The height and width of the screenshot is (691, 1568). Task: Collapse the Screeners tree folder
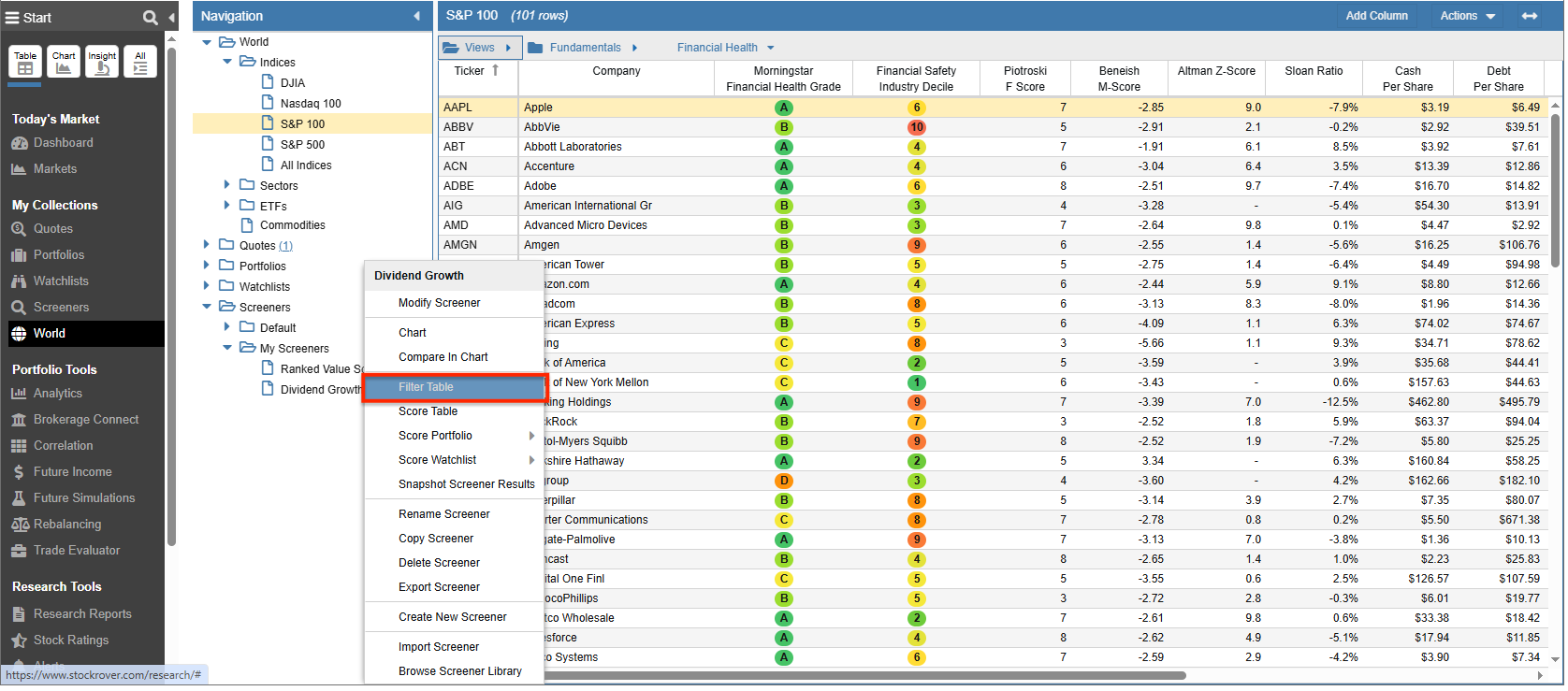(x=207, y=307)
